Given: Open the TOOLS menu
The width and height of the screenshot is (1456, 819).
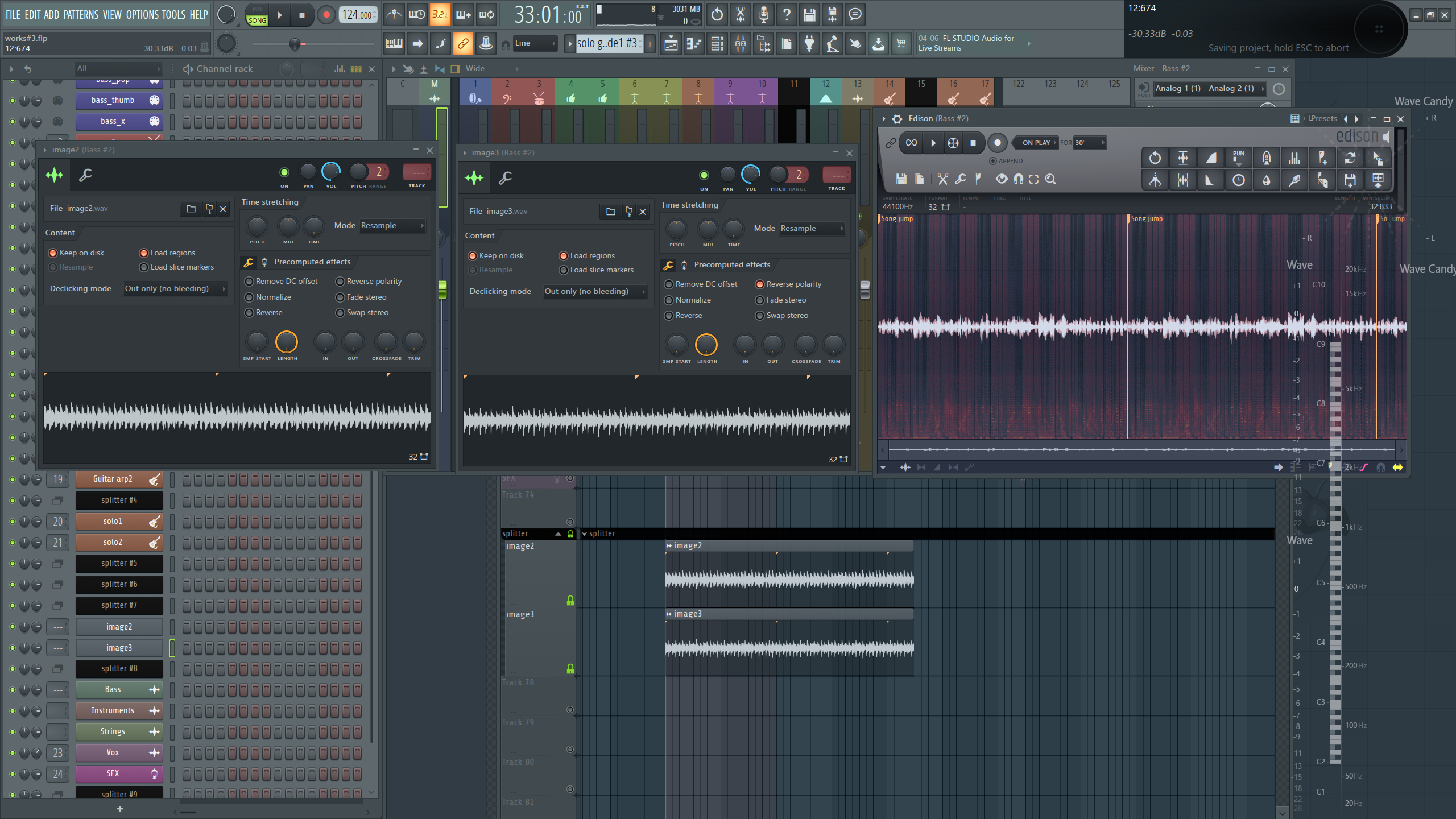Looking at the screenshot, I should click(x=174, y=15).
